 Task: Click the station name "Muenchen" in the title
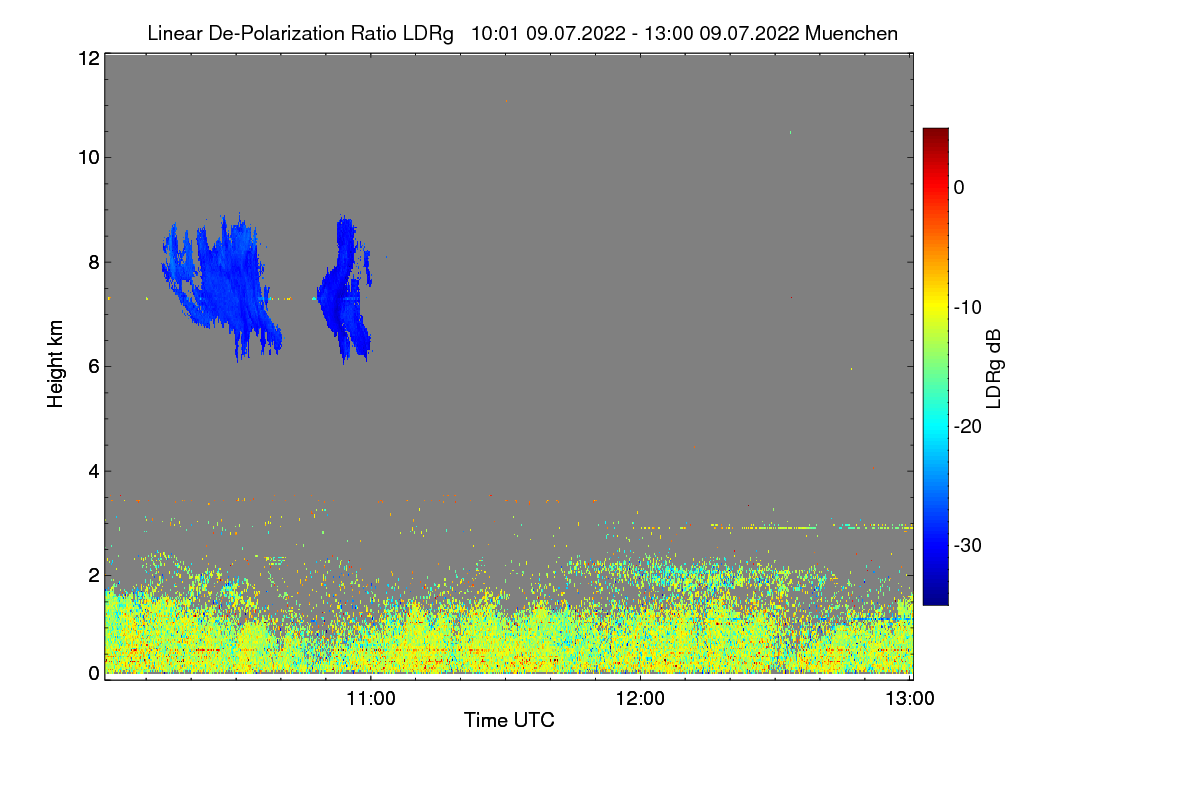tap(851, 33)
